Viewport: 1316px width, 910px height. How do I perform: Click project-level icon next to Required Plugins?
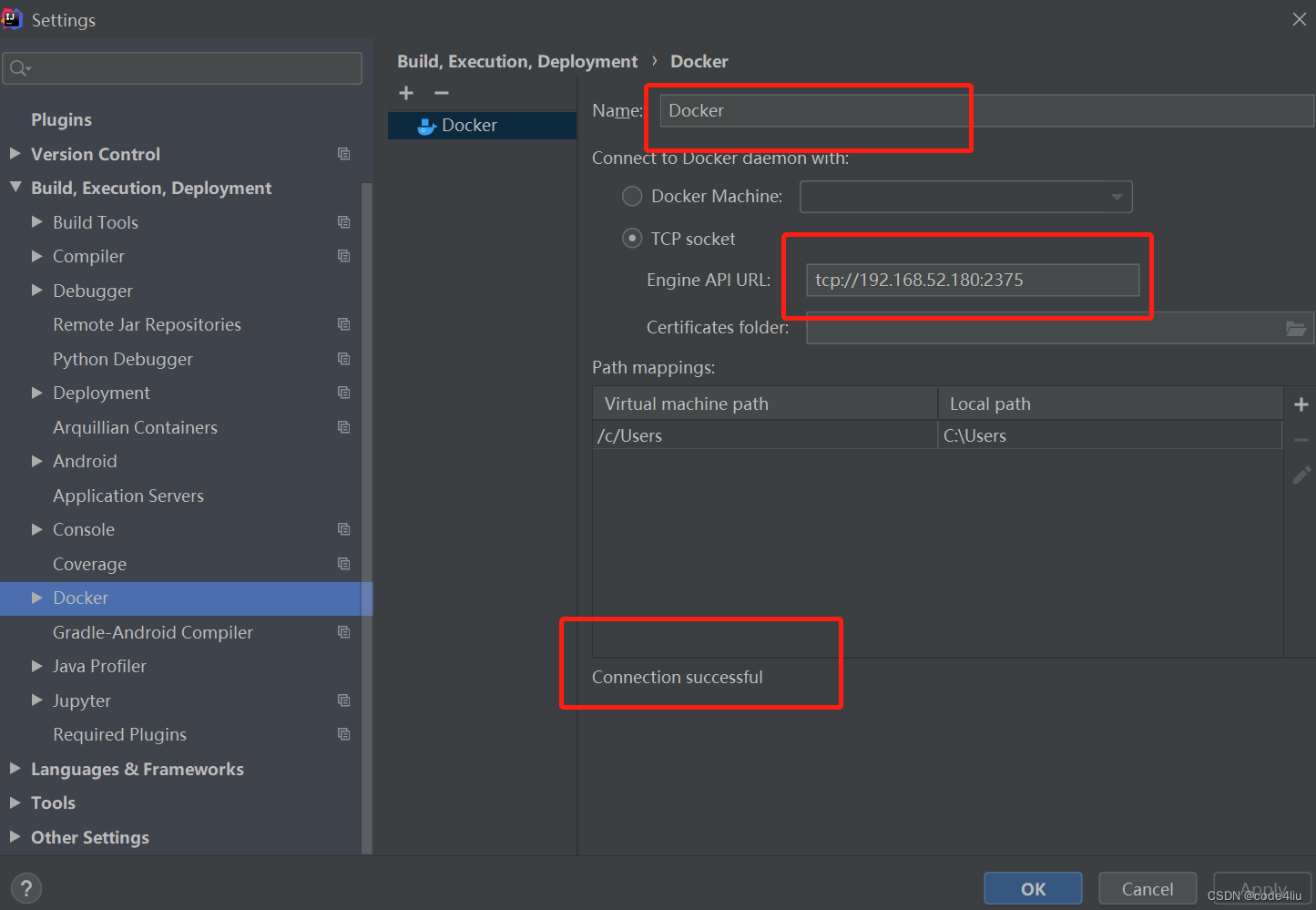343,734
